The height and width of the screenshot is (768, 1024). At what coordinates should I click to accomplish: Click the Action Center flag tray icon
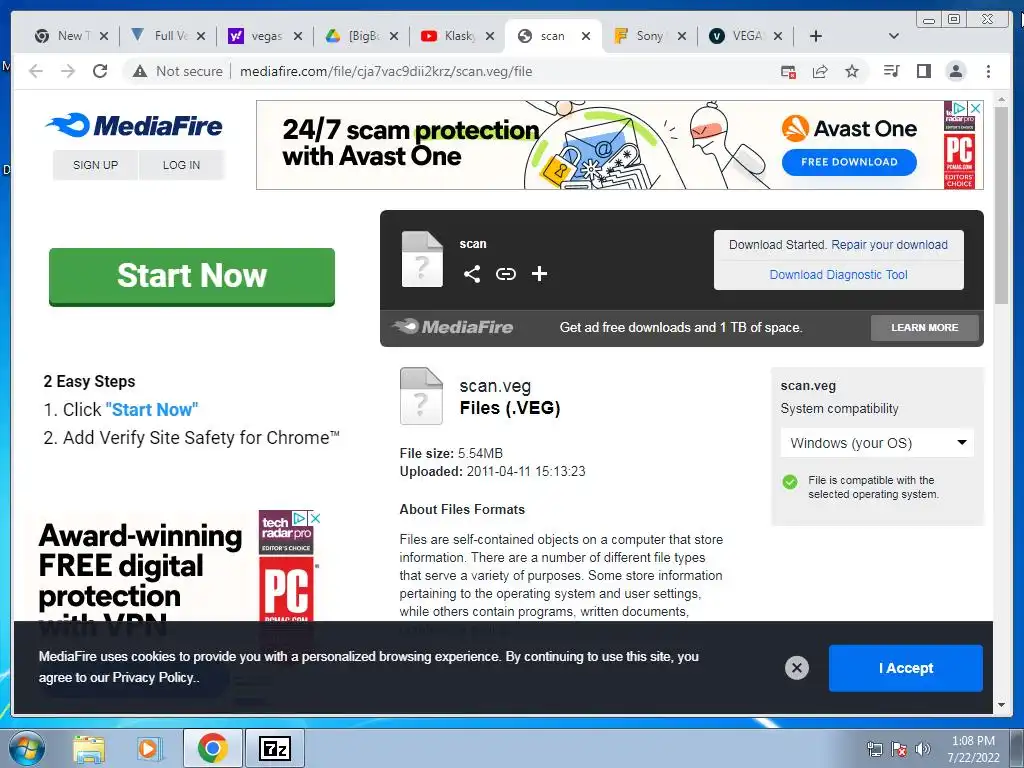(x=899, y=749)
